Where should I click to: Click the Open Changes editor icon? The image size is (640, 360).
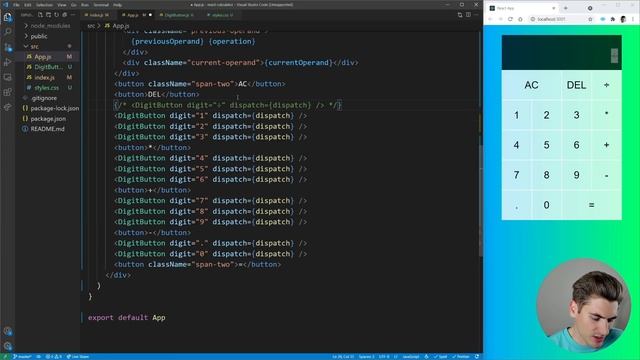tap(460, 15)
